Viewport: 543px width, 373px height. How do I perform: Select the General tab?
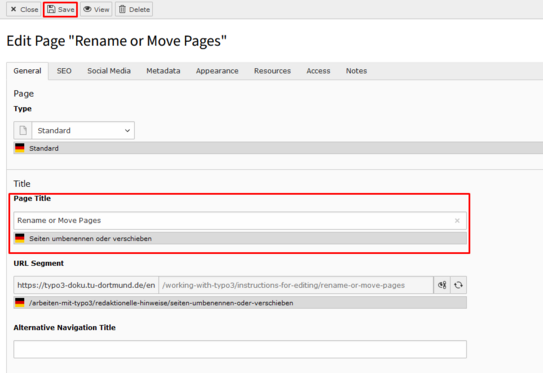(x=27, y=71)
